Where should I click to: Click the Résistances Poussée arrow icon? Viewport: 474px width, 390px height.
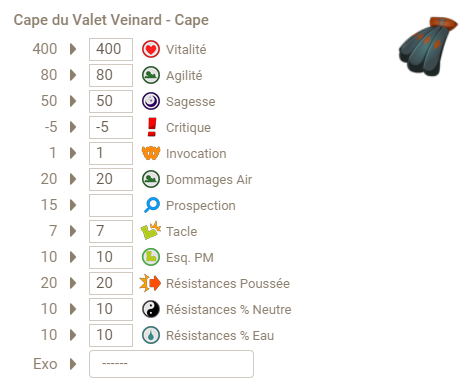click(x=150, y=283)
